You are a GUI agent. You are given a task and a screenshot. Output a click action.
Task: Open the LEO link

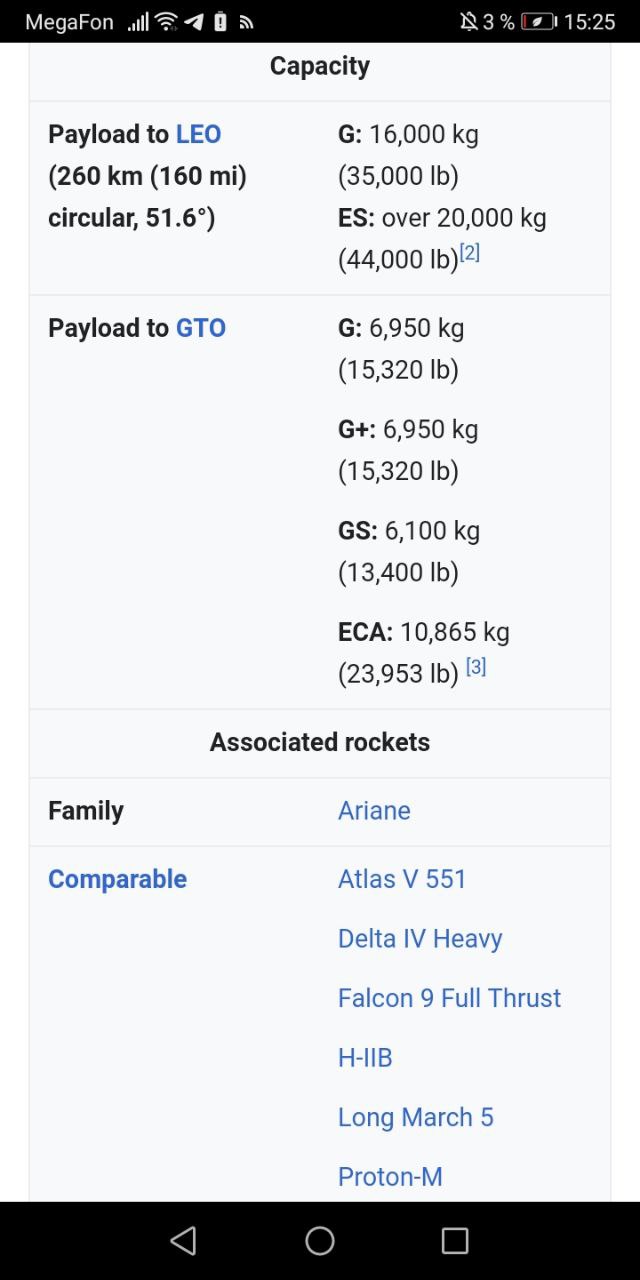[198, 134]
